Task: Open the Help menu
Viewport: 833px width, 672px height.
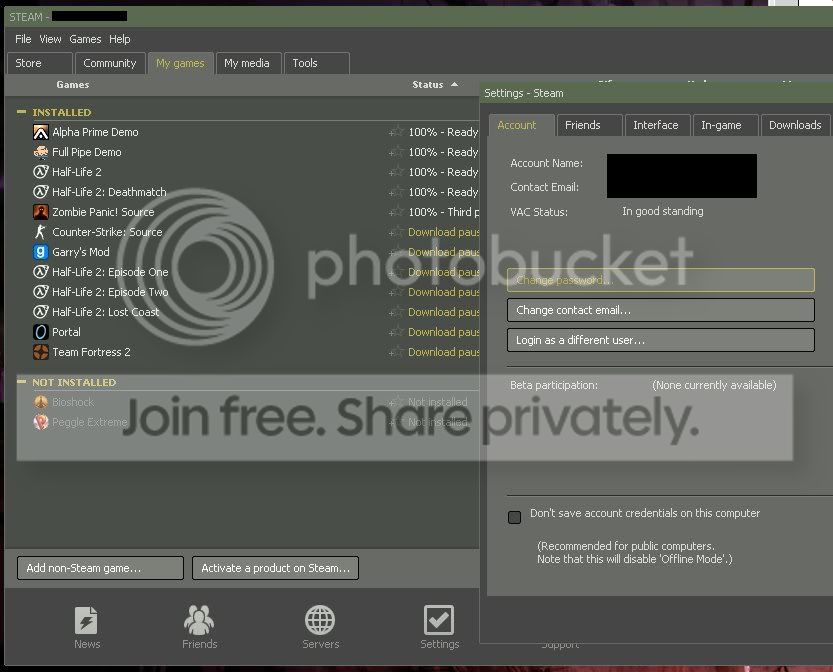Action: coord(120,39)
